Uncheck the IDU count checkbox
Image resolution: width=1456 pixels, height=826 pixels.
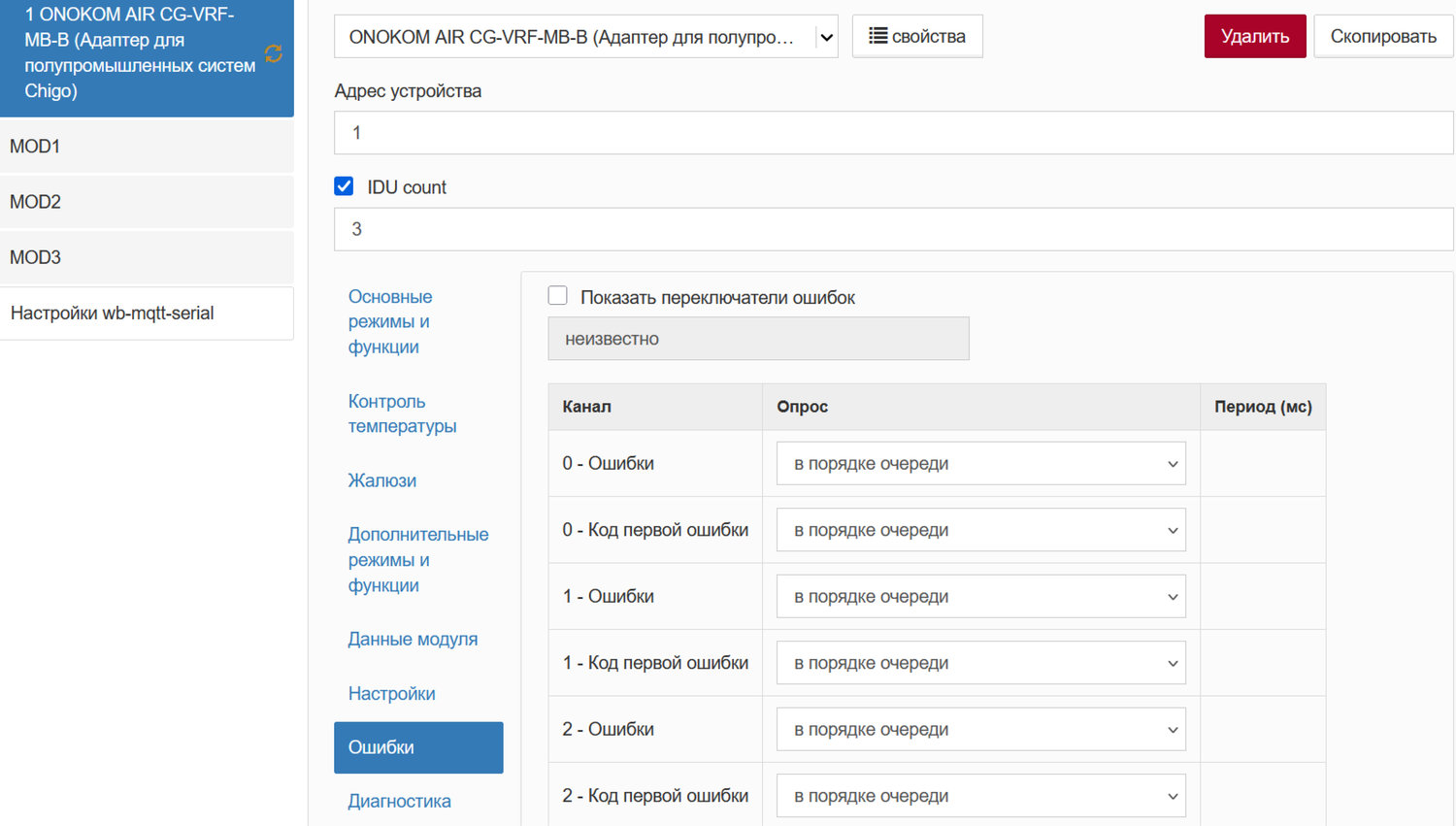(x=344, y=186)
